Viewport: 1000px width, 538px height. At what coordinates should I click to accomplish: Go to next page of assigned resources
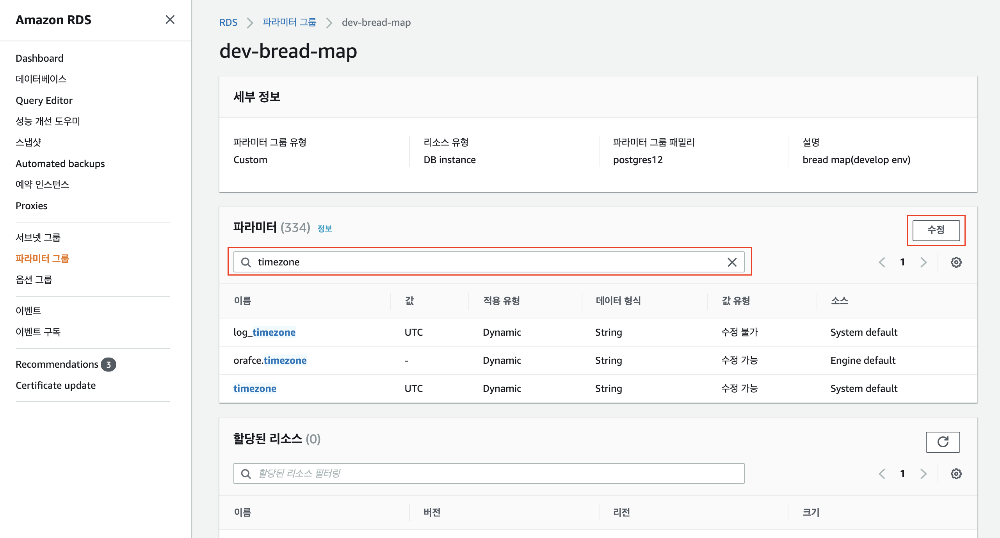pos(923,474)
